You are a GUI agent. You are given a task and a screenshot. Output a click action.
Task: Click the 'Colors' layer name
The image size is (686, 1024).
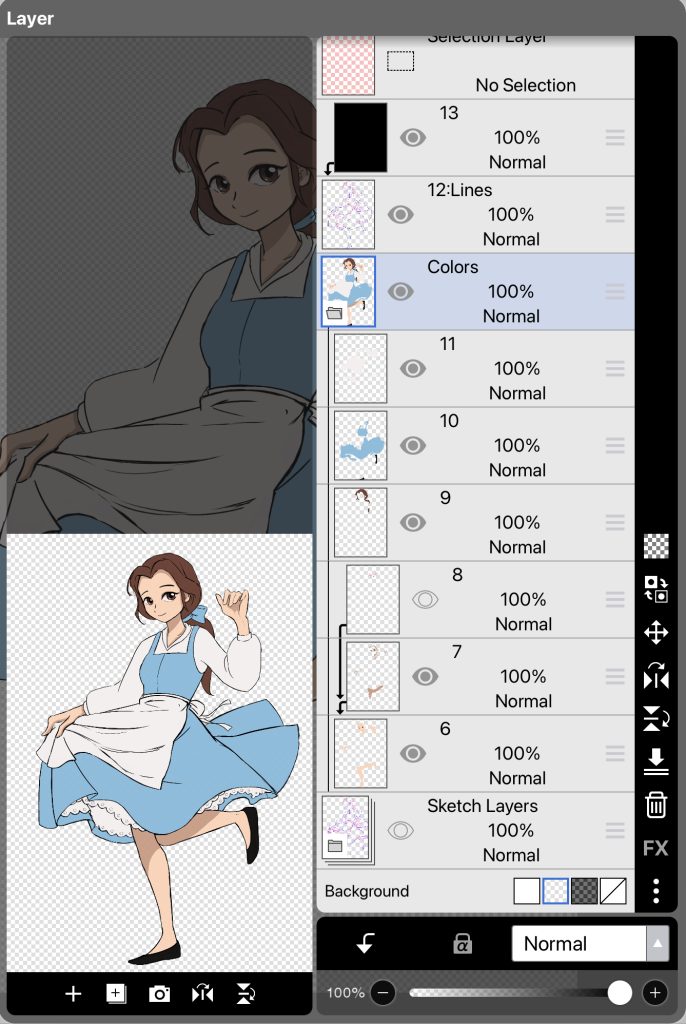tap(453, 266)
